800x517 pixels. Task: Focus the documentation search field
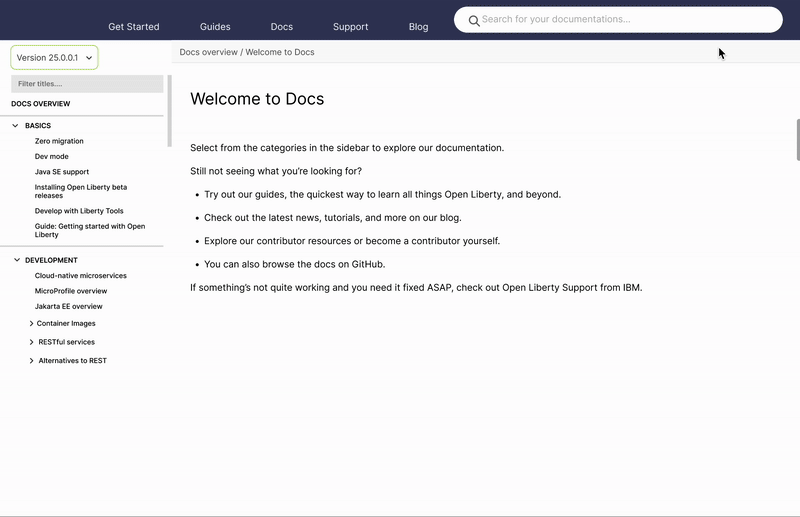tap(618, 19)
